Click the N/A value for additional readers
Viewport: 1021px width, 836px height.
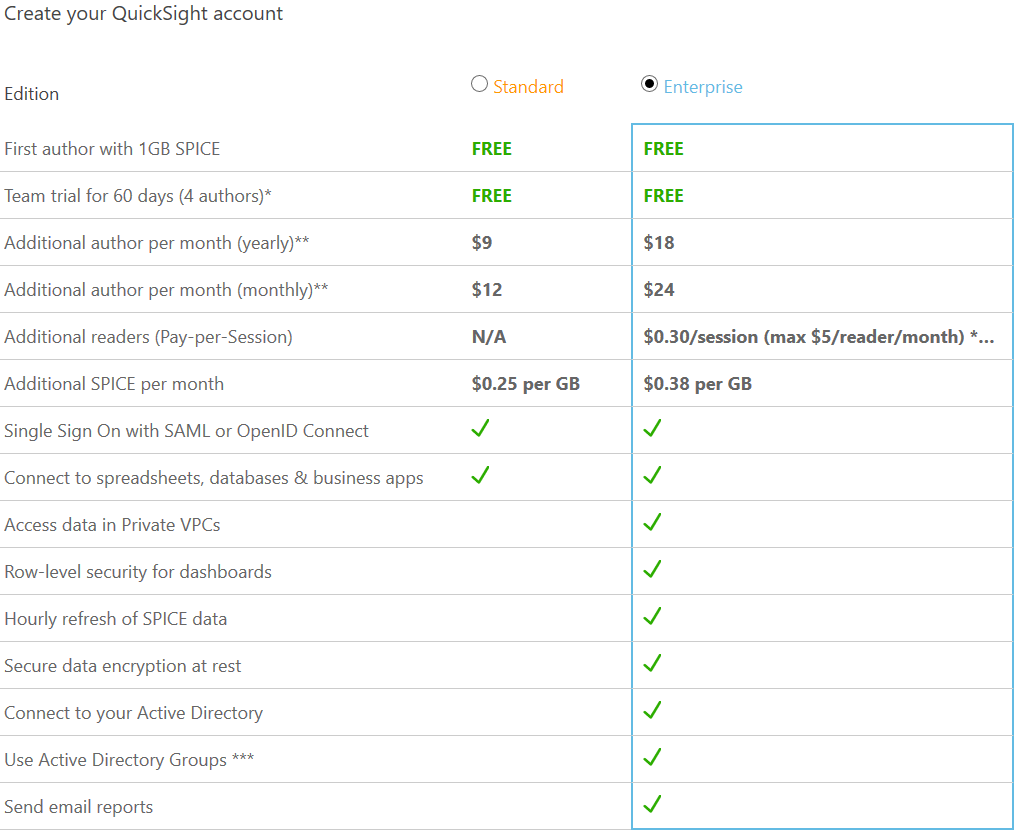[x=489, y=337]
